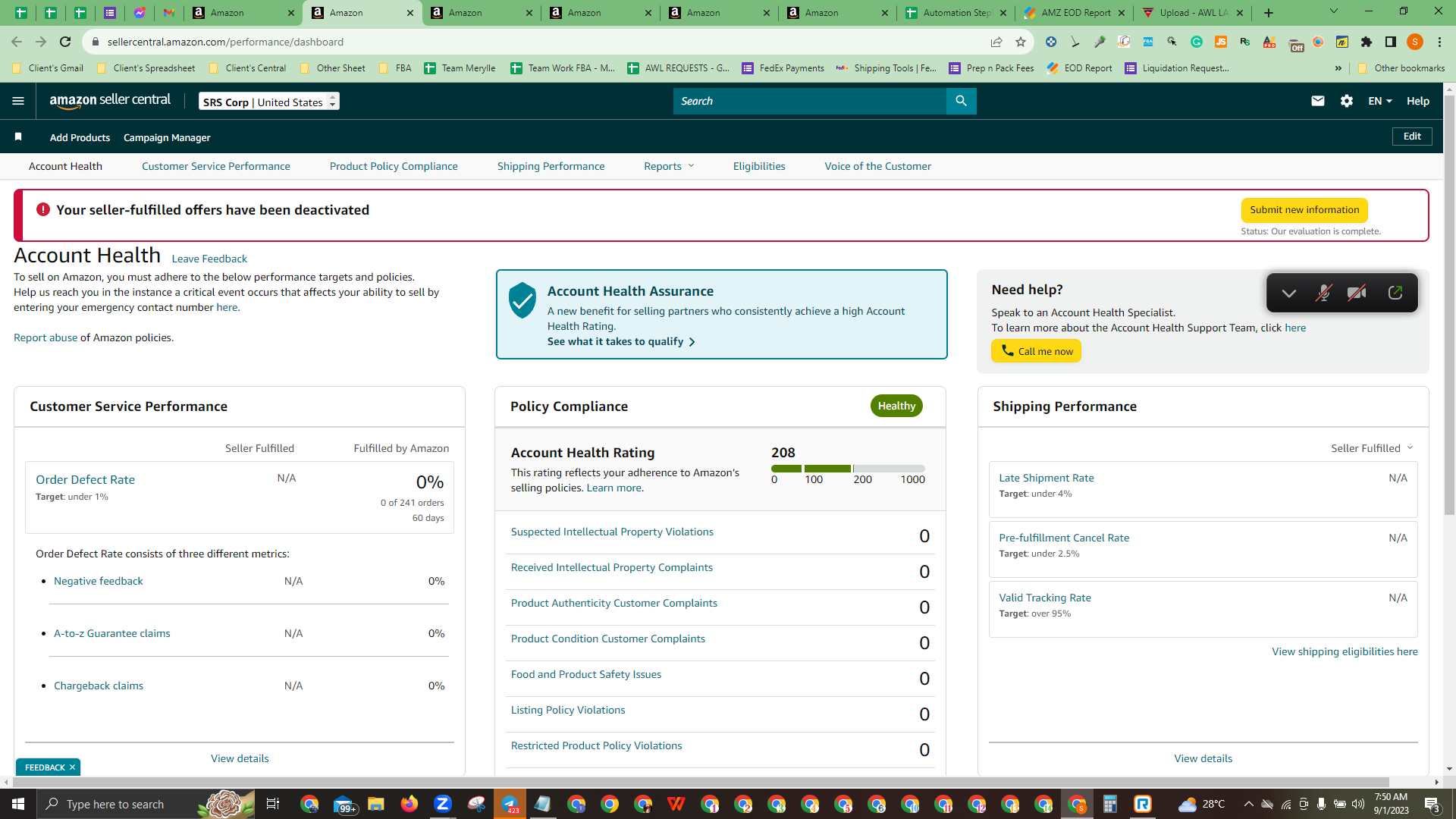
Task: Switch to the AMZ EOD Report tab
Action: tap(1075, 13)
